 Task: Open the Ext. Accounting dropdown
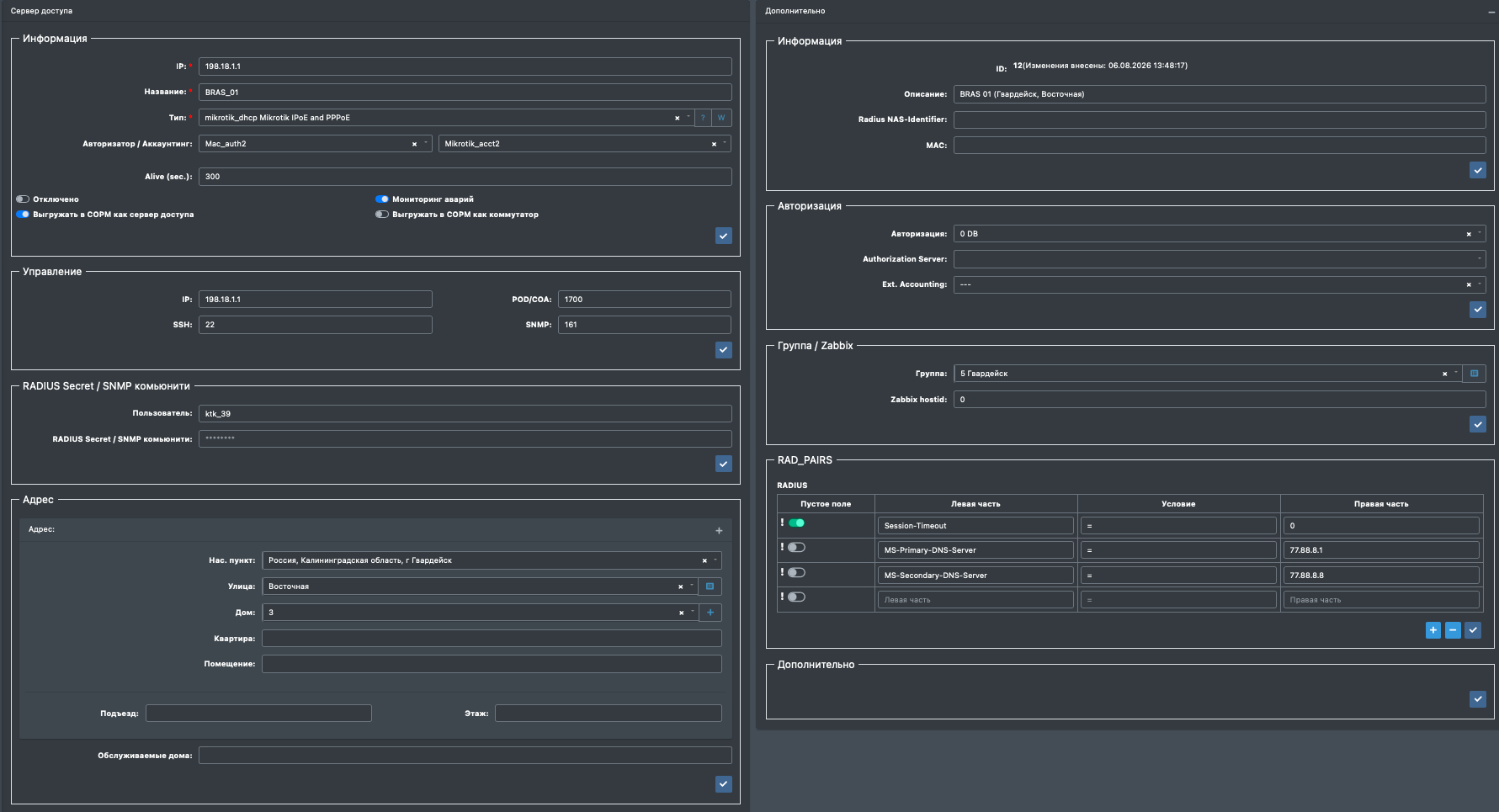coord(1220,284)
